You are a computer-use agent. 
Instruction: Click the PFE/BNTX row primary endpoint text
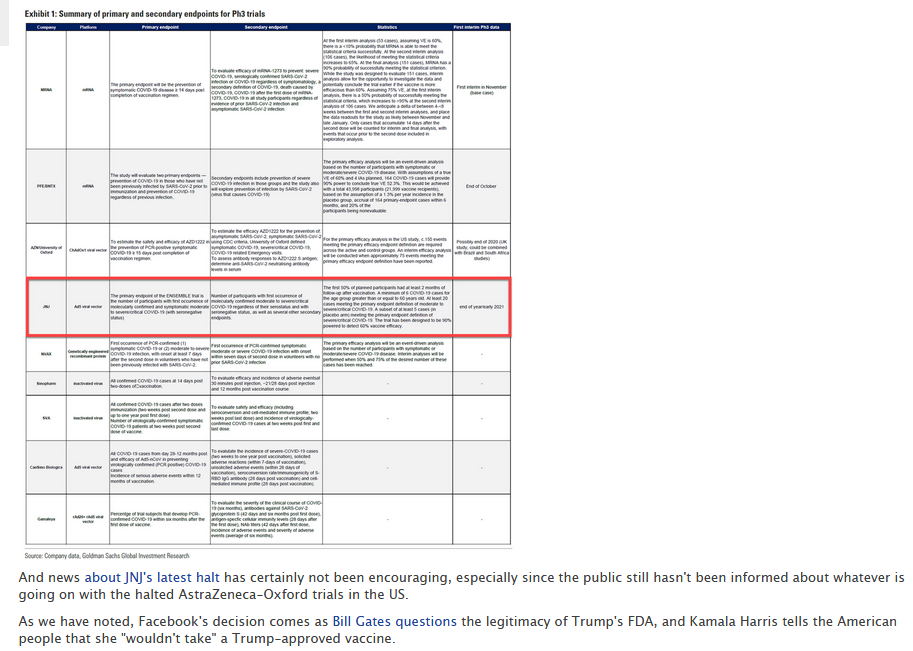point(159,186)
